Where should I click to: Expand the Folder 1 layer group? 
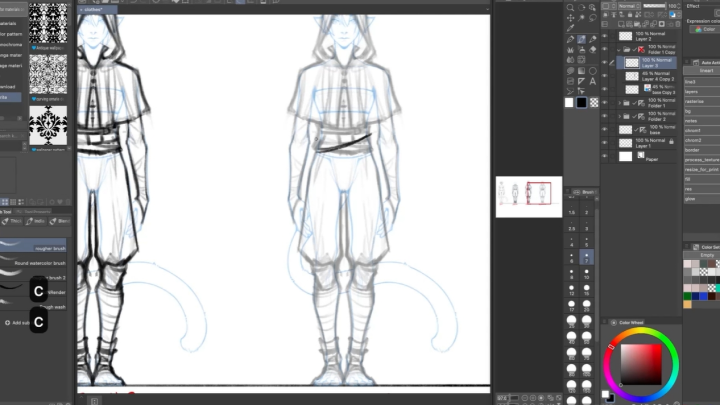click(619, 102)
